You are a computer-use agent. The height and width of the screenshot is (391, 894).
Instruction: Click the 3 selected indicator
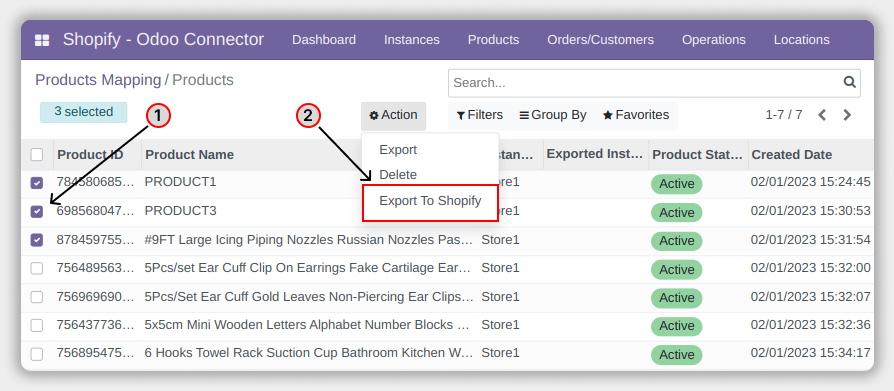click(x=83, y=112)
